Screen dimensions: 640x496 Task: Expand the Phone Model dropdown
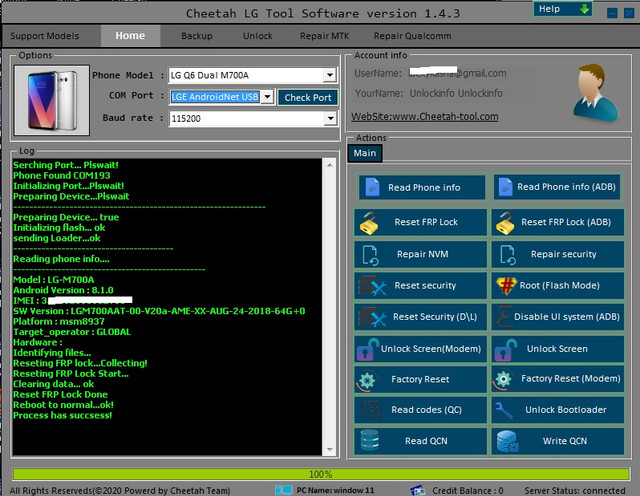(330, 75)
